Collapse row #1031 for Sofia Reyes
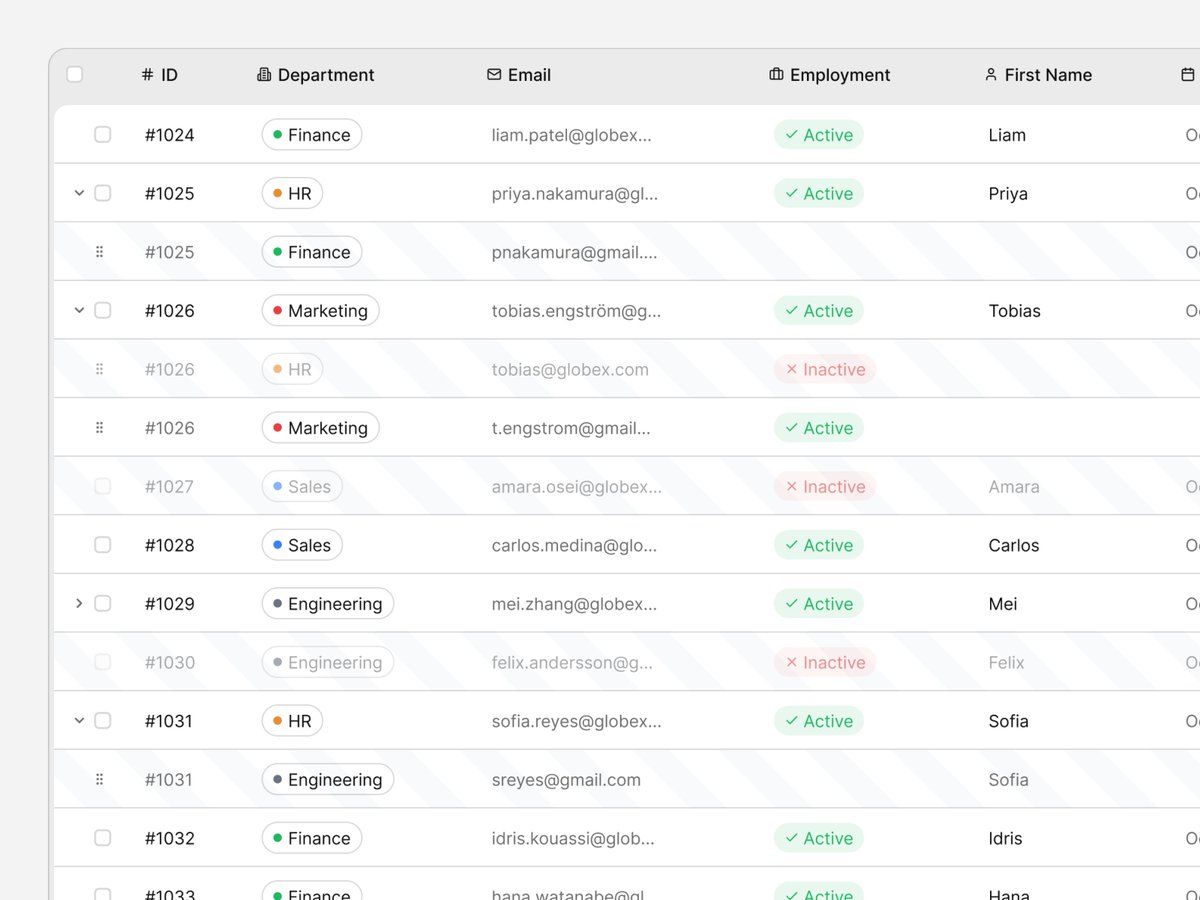 78,720
